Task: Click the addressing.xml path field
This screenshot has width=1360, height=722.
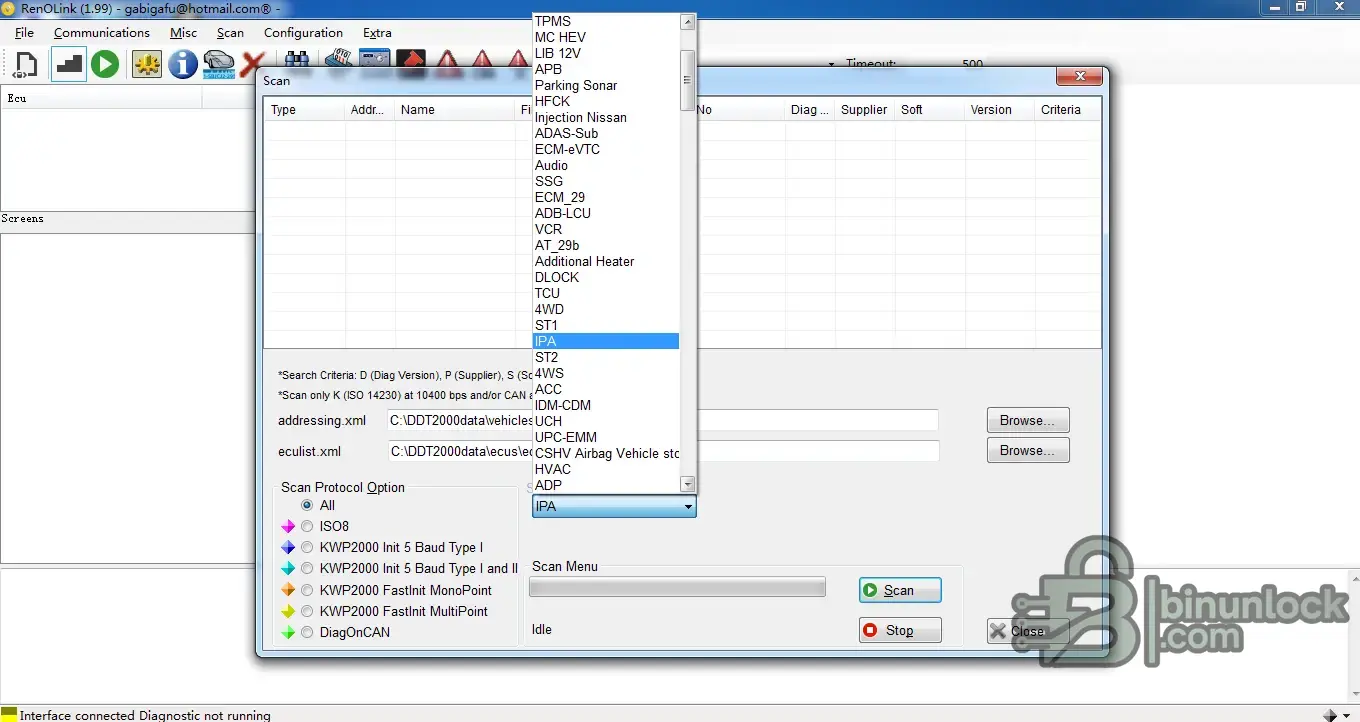Action: pos(663,421)
